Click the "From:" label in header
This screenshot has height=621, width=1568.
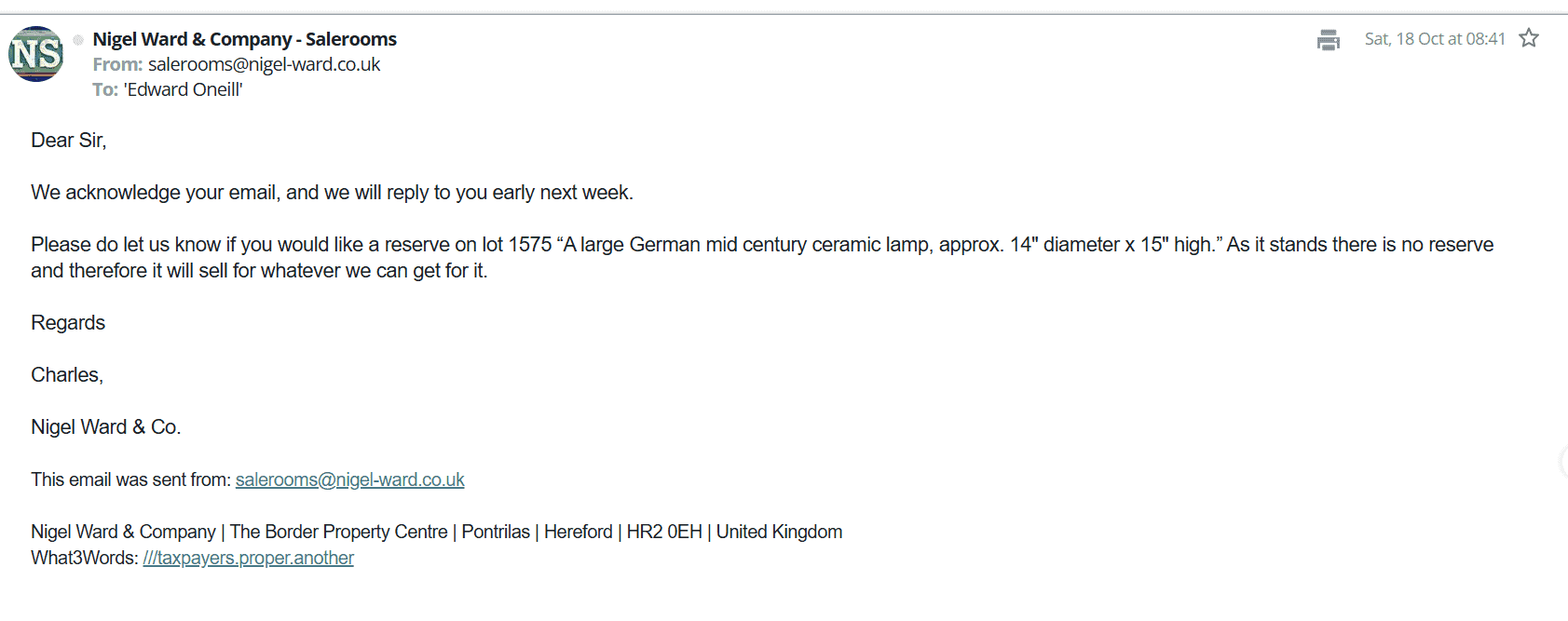[x=117, y=64]
